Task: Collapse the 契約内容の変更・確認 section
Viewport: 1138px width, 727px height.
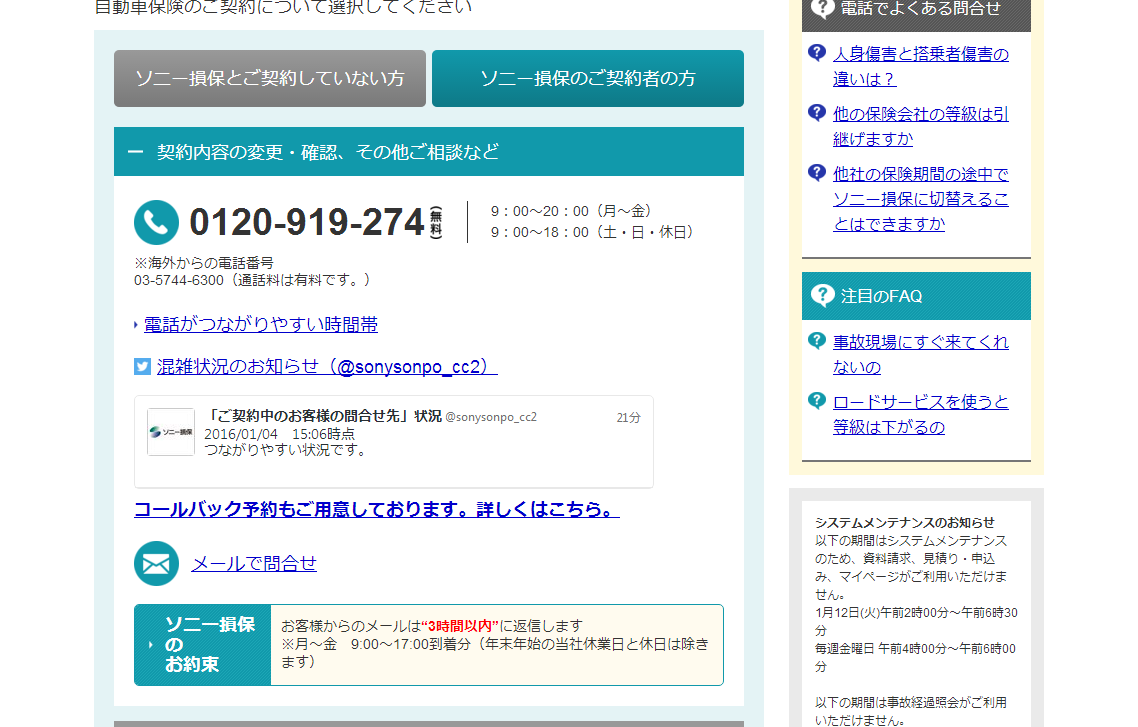Action: tap(136, 152)
